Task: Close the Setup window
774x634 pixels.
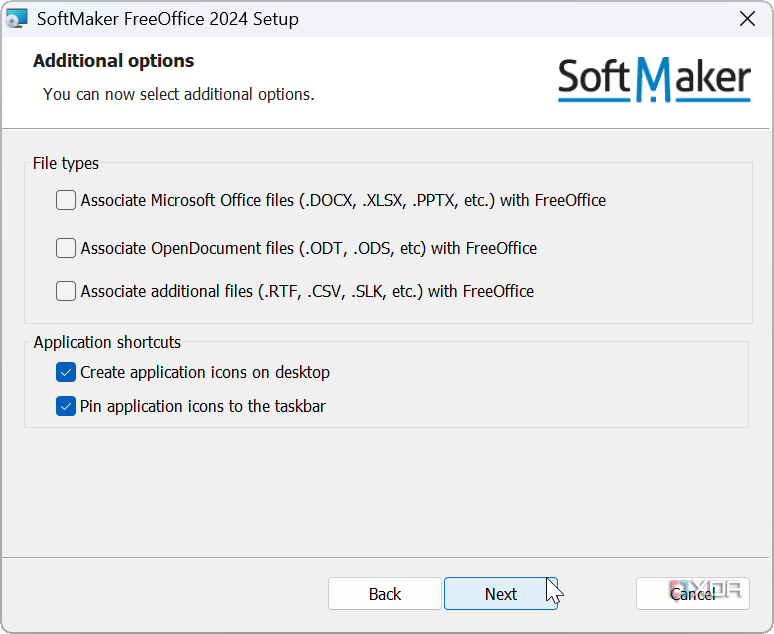Action: [x=747, y=19]
